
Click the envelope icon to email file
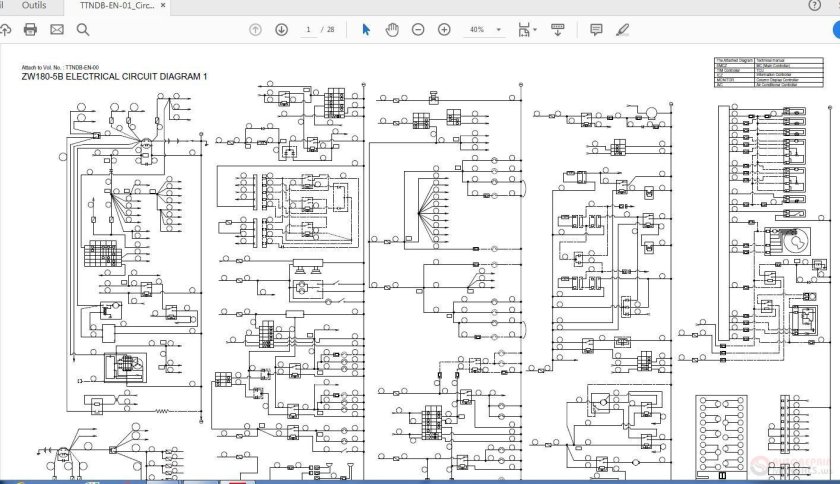57,30
